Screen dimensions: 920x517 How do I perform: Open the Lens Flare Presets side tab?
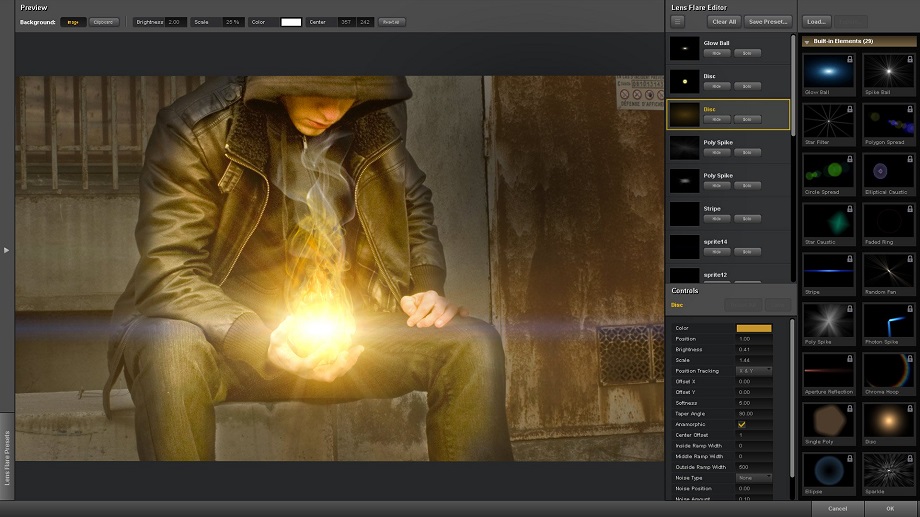click(7, 456)
